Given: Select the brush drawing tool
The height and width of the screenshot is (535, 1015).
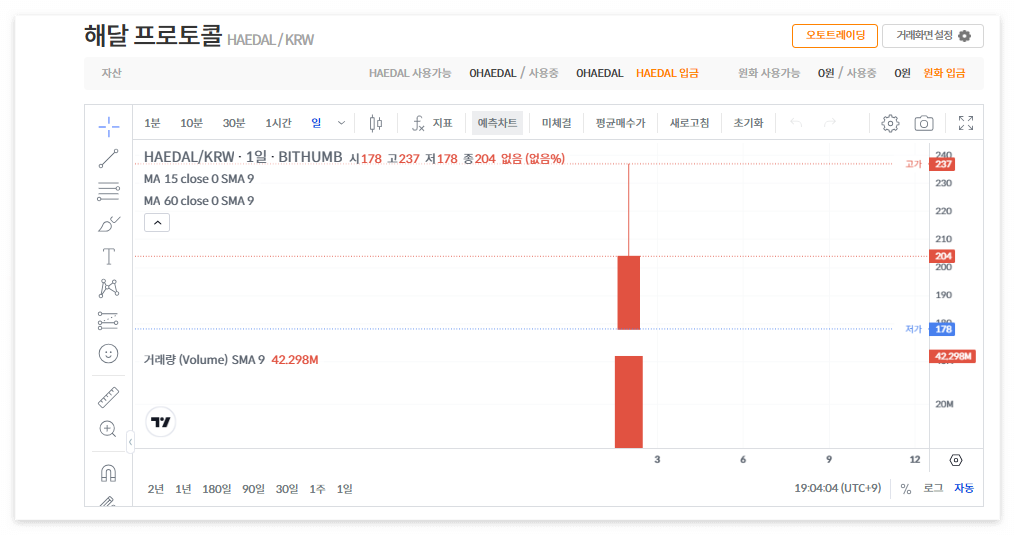Looking at the screenshot, I should (x=109, y=224).
